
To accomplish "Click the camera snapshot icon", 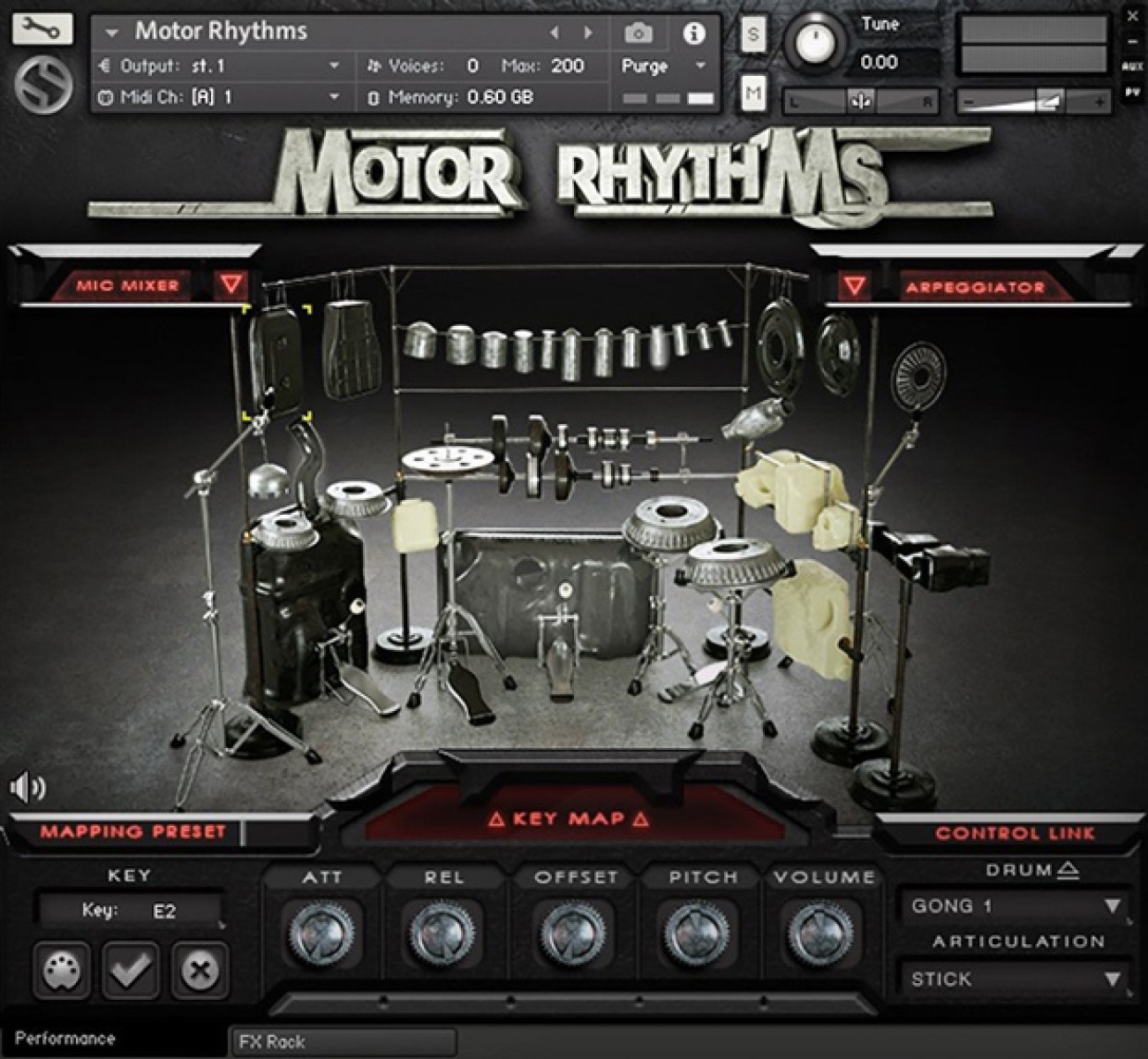I will 638,34.
